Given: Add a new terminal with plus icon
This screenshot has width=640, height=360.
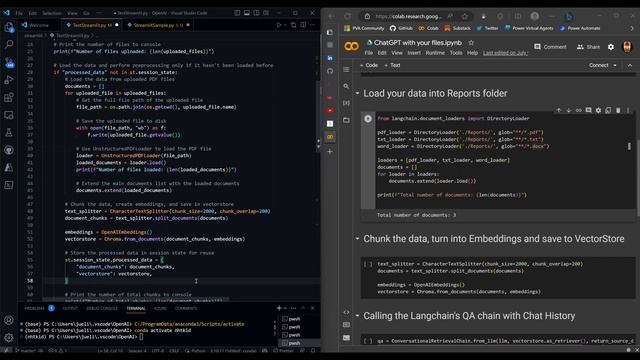Looking at the screenshot, I should pos(279,308).
